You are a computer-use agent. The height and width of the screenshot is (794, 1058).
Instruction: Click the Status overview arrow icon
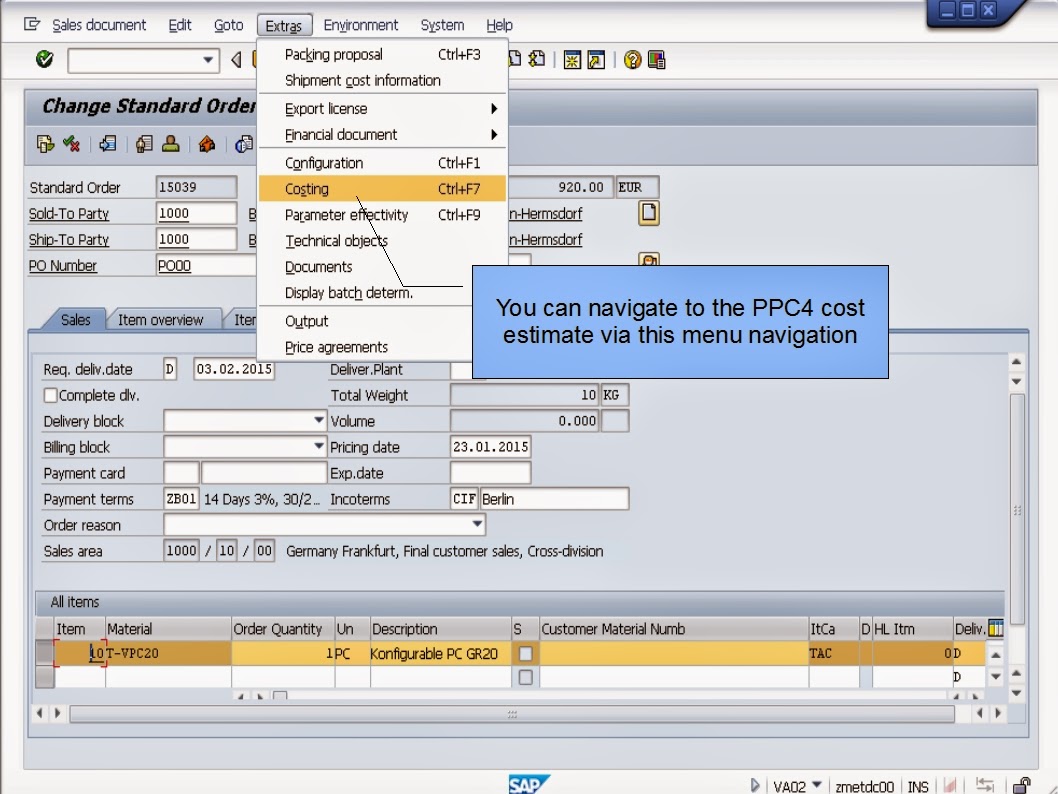click(107, 144)
